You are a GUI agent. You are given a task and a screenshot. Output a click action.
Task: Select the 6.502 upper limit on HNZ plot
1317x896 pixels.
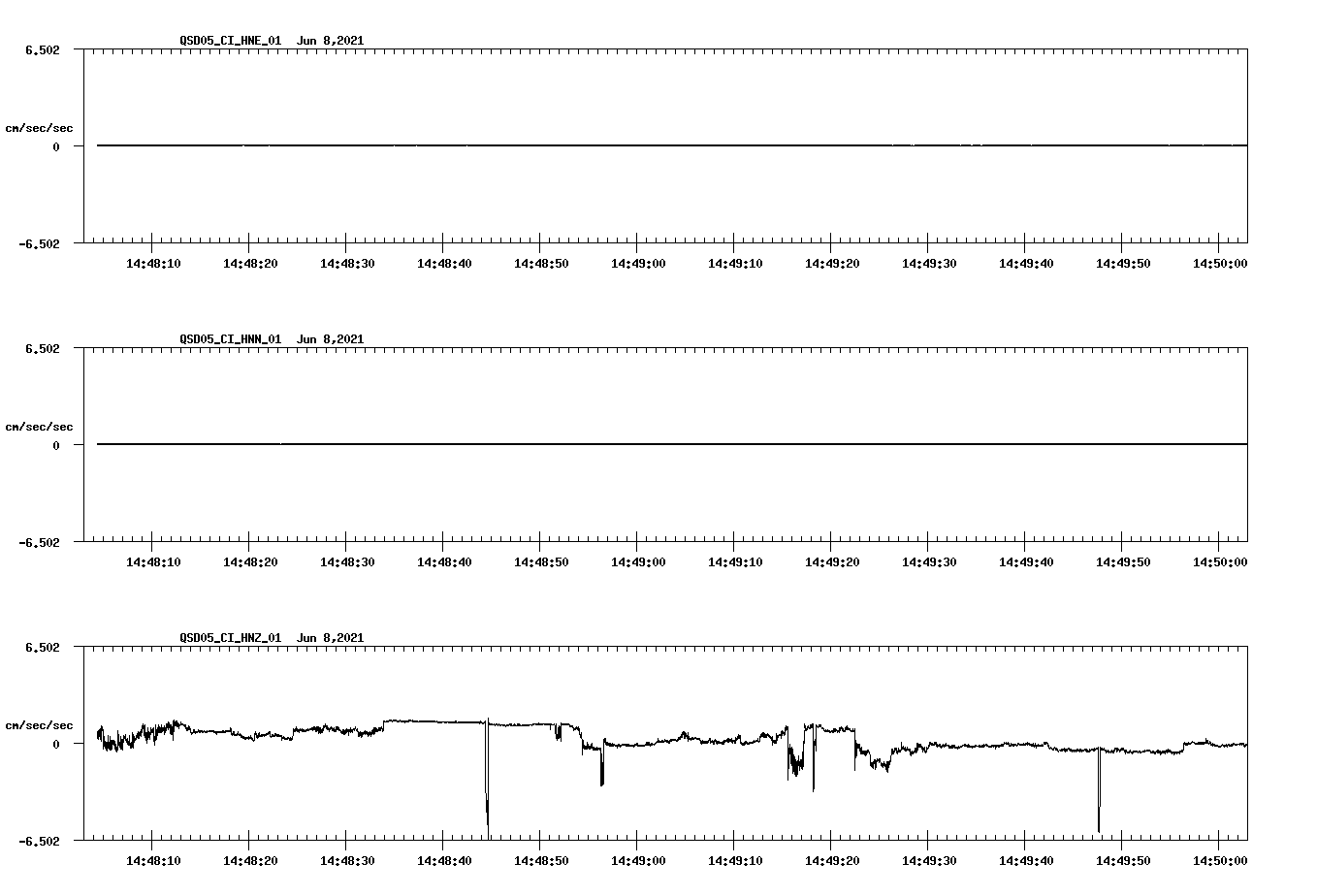[x=43, y=647]
